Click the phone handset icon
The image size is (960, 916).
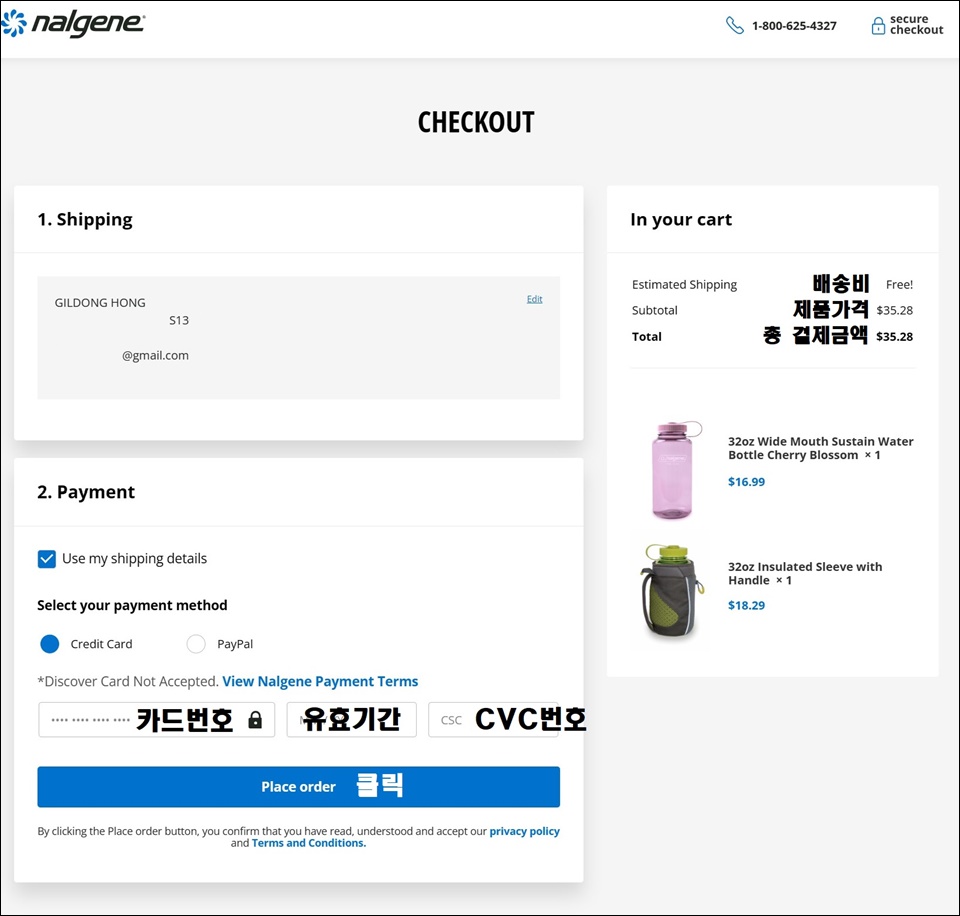tap(734, 26)
